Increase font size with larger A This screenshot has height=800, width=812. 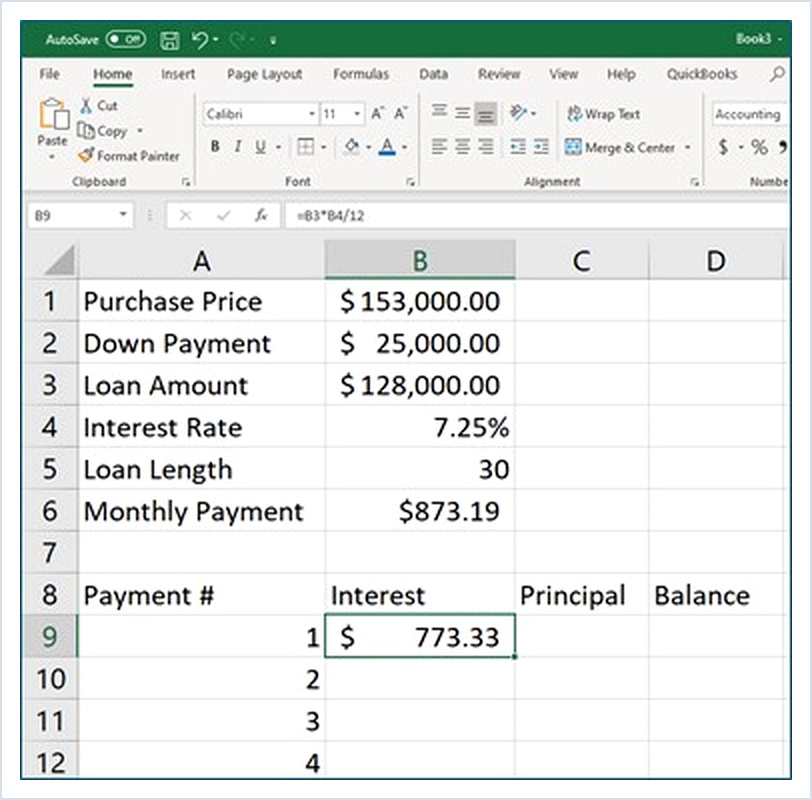click(378, 113)
